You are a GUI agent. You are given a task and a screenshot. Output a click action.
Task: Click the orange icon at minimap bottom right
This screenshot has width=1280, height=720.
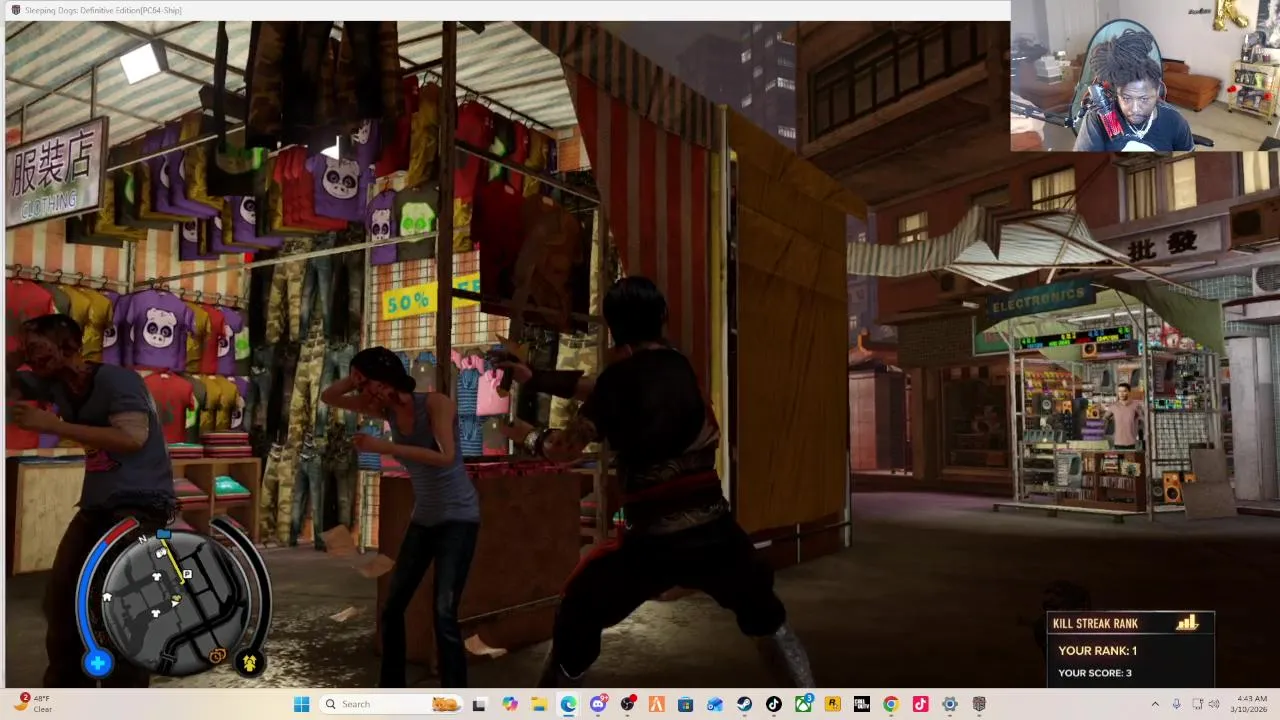pyautogui.click(x=217, y=655)
